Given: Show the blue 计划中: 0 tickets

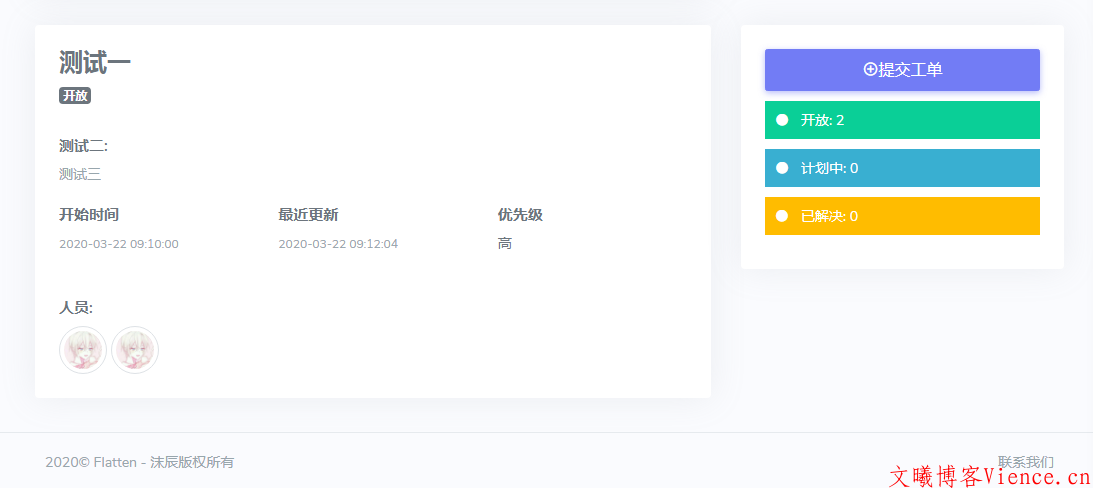Looking at the screenshot, I should point(902,168).
